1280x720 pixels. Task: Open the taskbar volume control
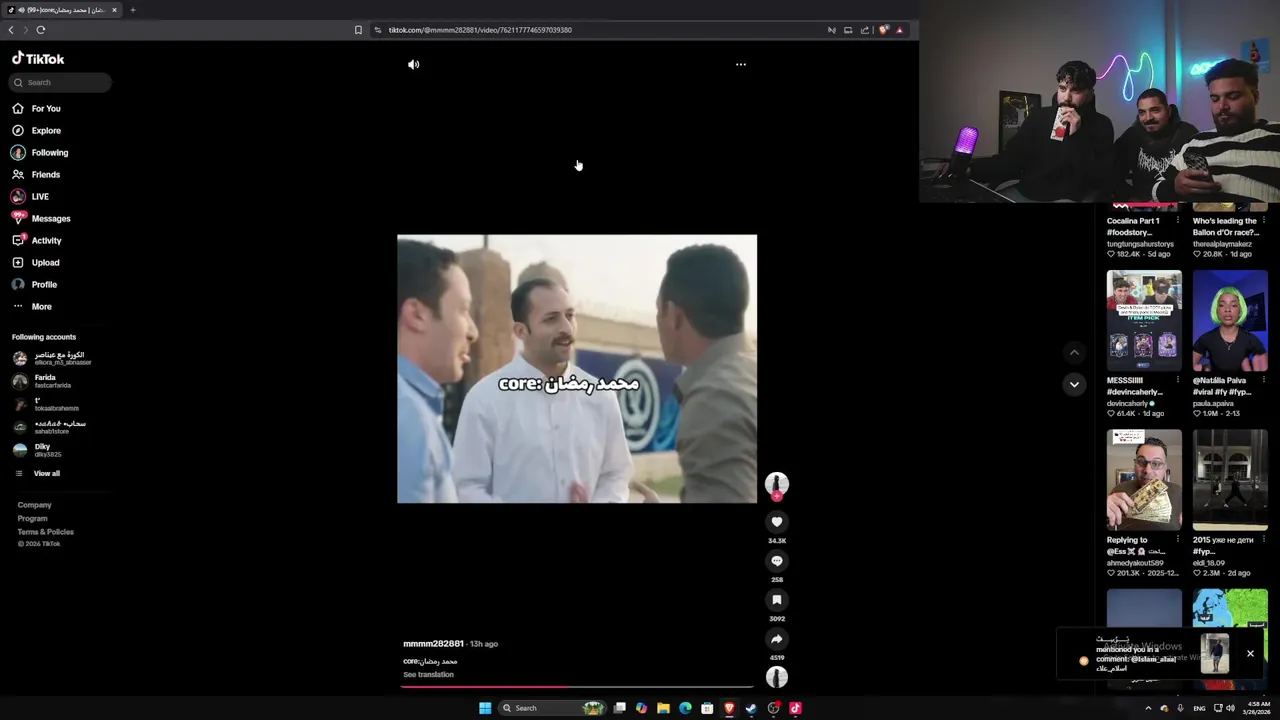(1230, 708)
